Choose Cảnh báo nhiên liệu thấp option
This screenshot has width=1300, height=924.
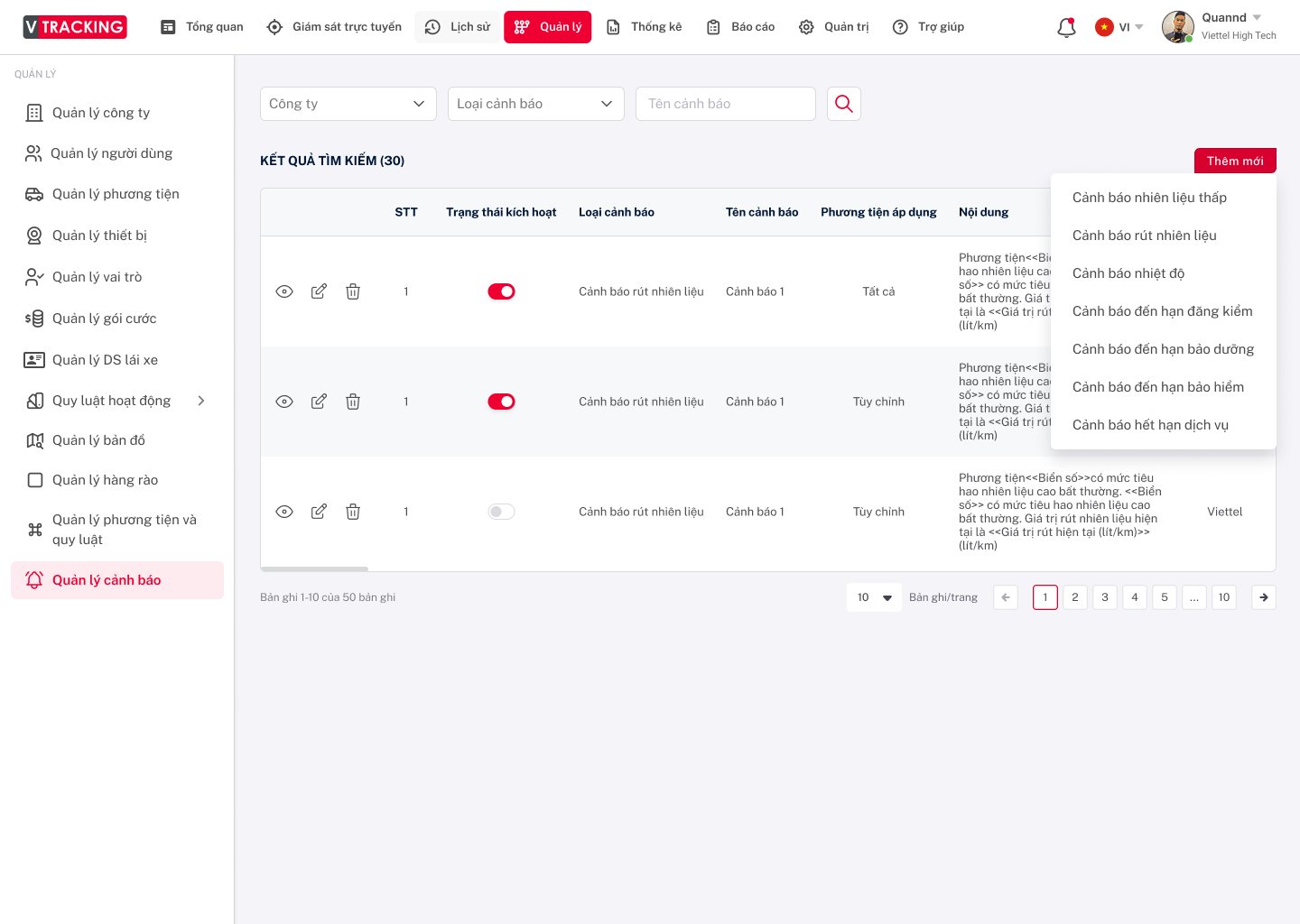click(1164, 198)
